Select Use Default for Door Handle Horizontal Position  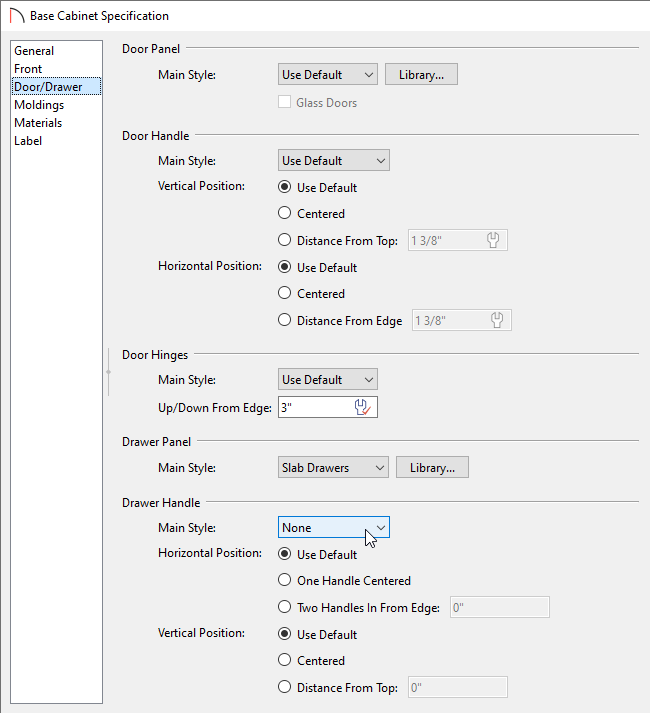click(x=284, y=267)
